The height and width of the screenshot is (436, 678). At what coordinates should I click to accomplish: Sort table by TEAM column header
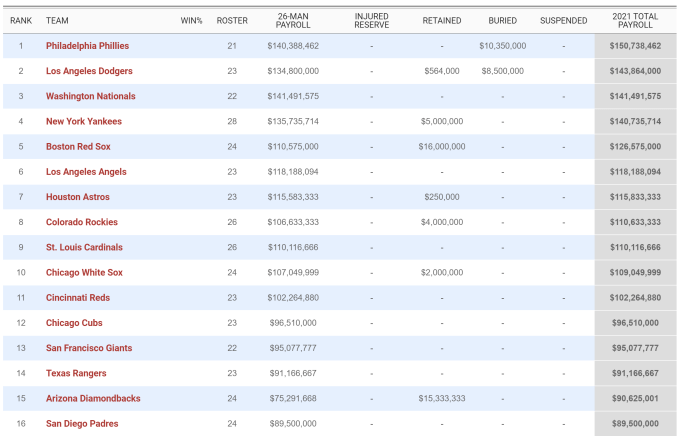(57, 21)
